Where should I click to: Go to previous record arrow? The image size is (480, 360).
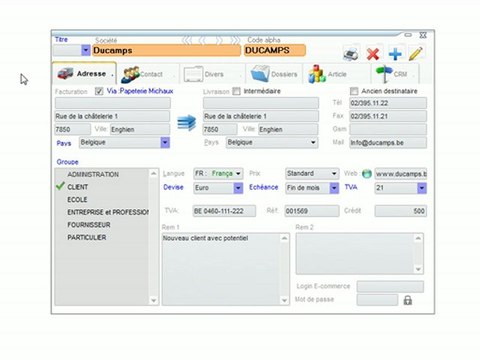coord(202,41)
